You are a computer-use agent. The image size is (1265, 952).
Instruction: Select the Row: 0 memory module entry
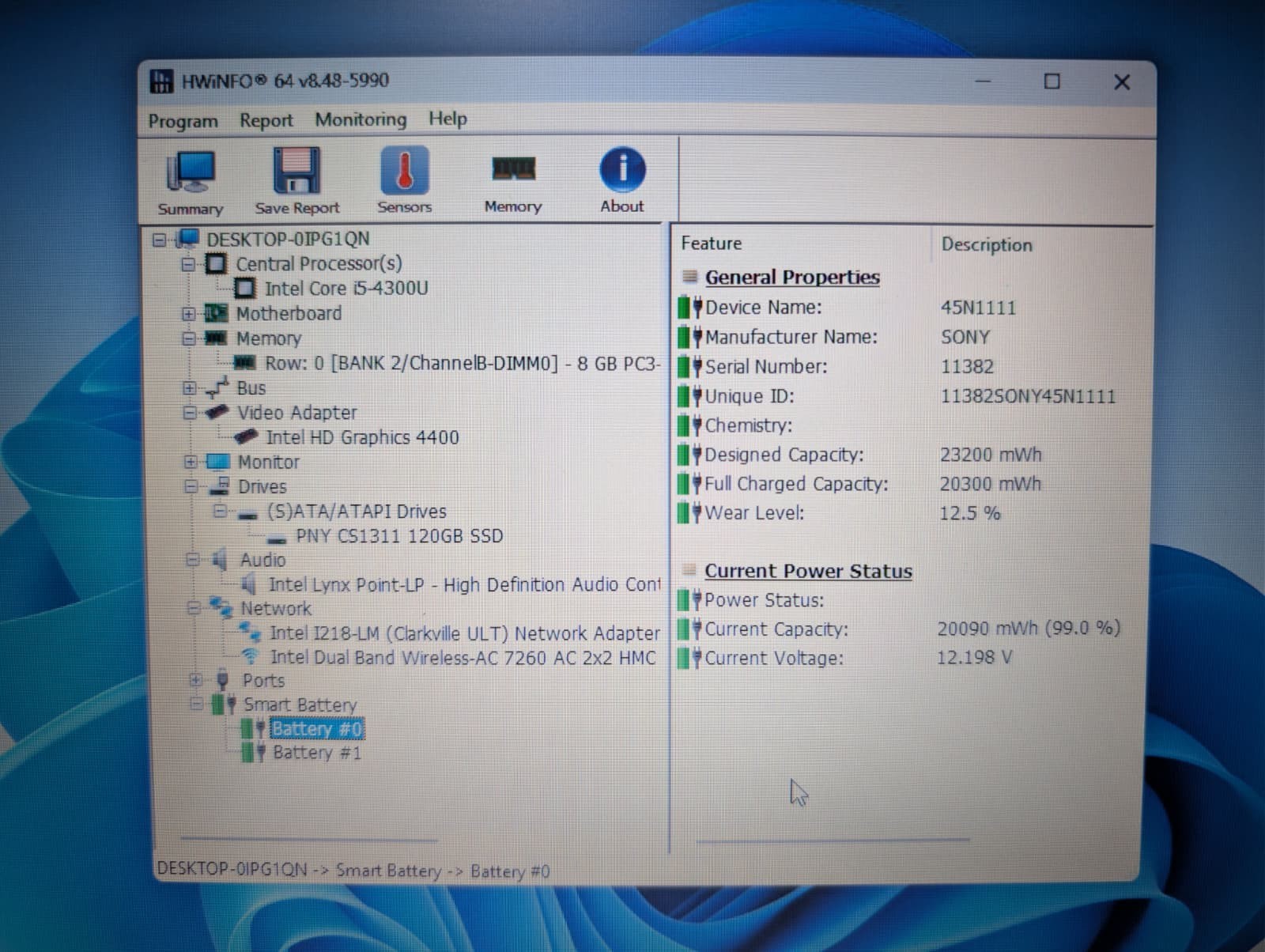coord(462,364)
